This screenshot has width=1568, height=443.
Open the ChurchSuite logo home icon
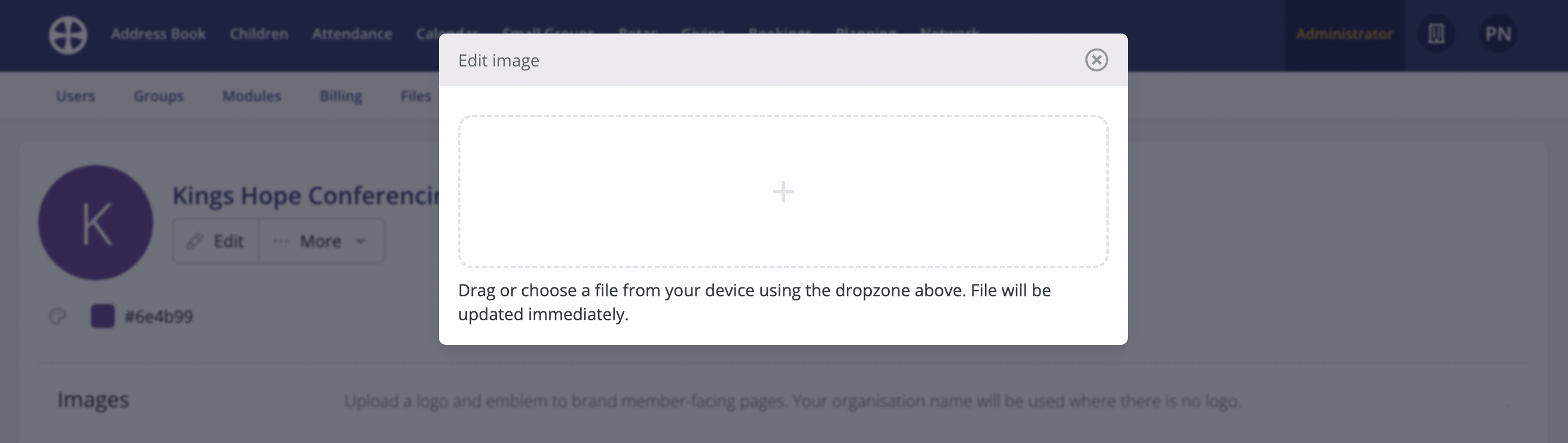tap(68, 35)
